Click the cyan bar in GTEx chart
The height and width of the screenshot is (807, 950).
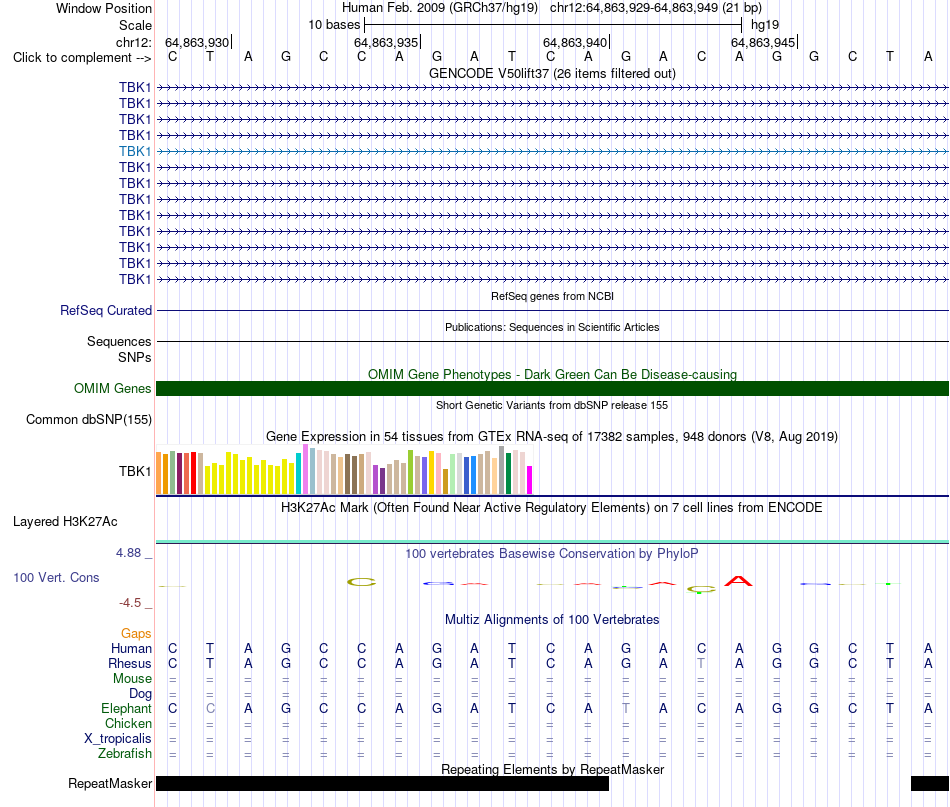point(299,473)
